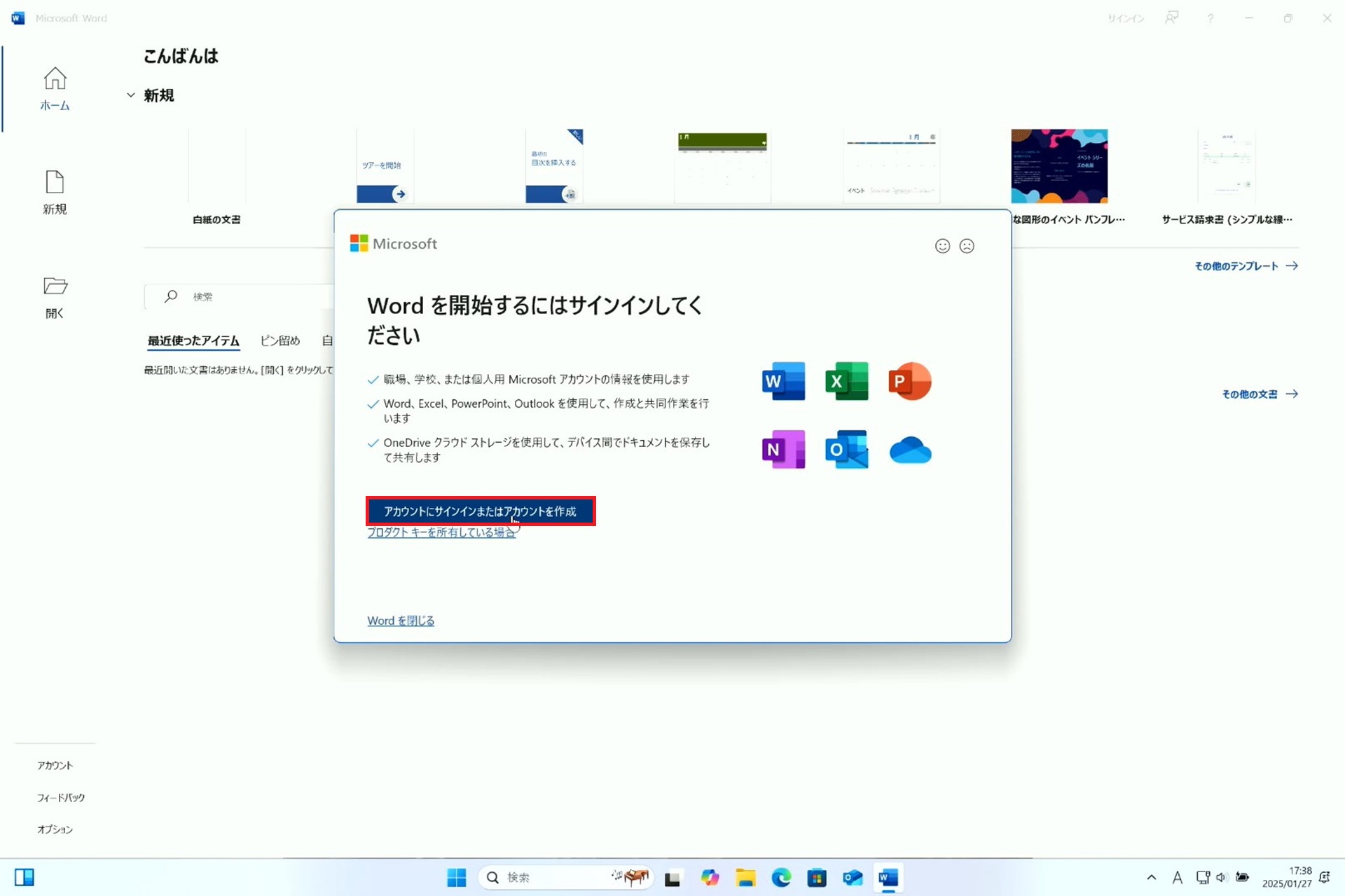1345x896 pixels.
Task: Click the Word icon on the taskbar
Action: [888, 877]
